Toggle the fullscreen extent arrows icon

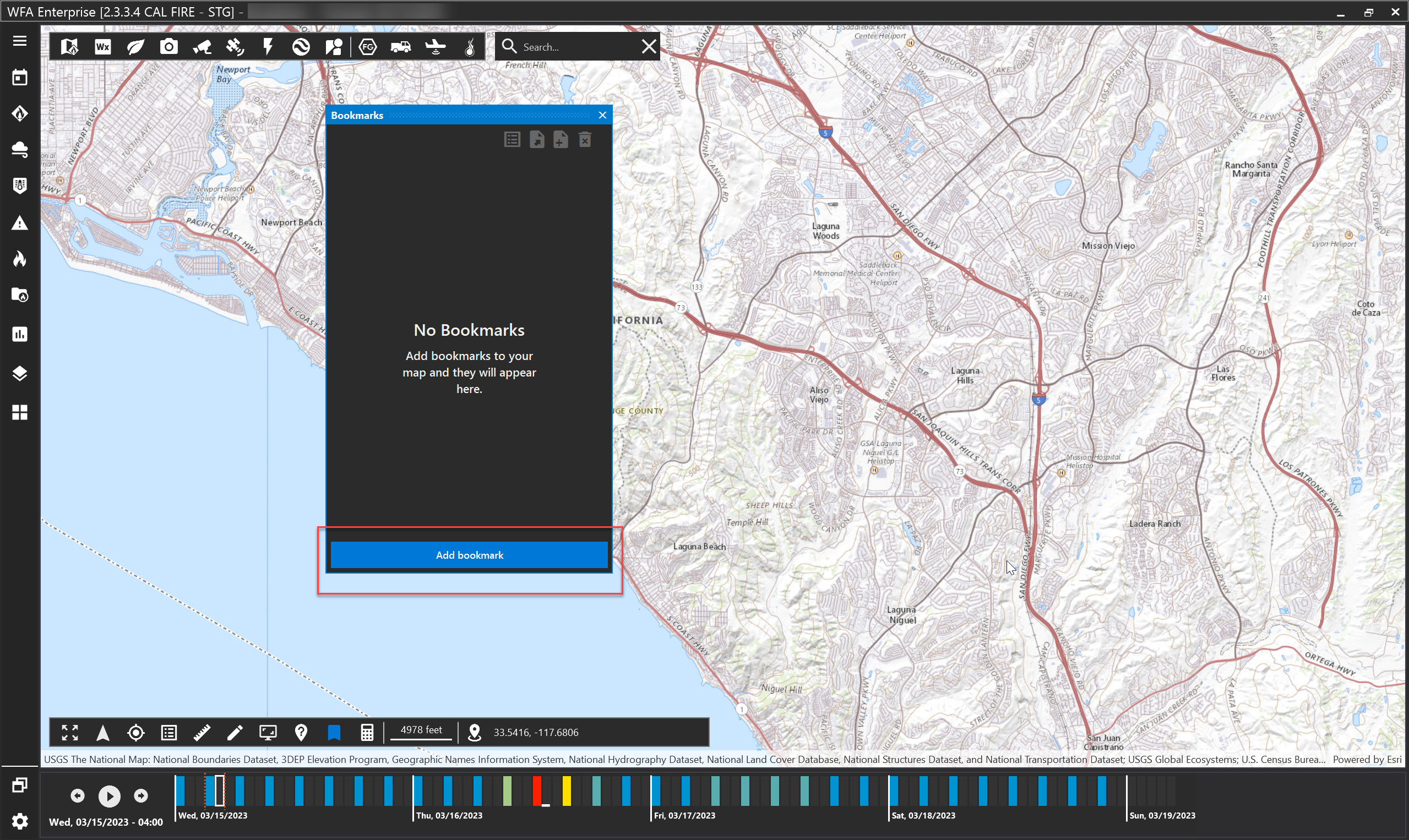coord(69,733)
